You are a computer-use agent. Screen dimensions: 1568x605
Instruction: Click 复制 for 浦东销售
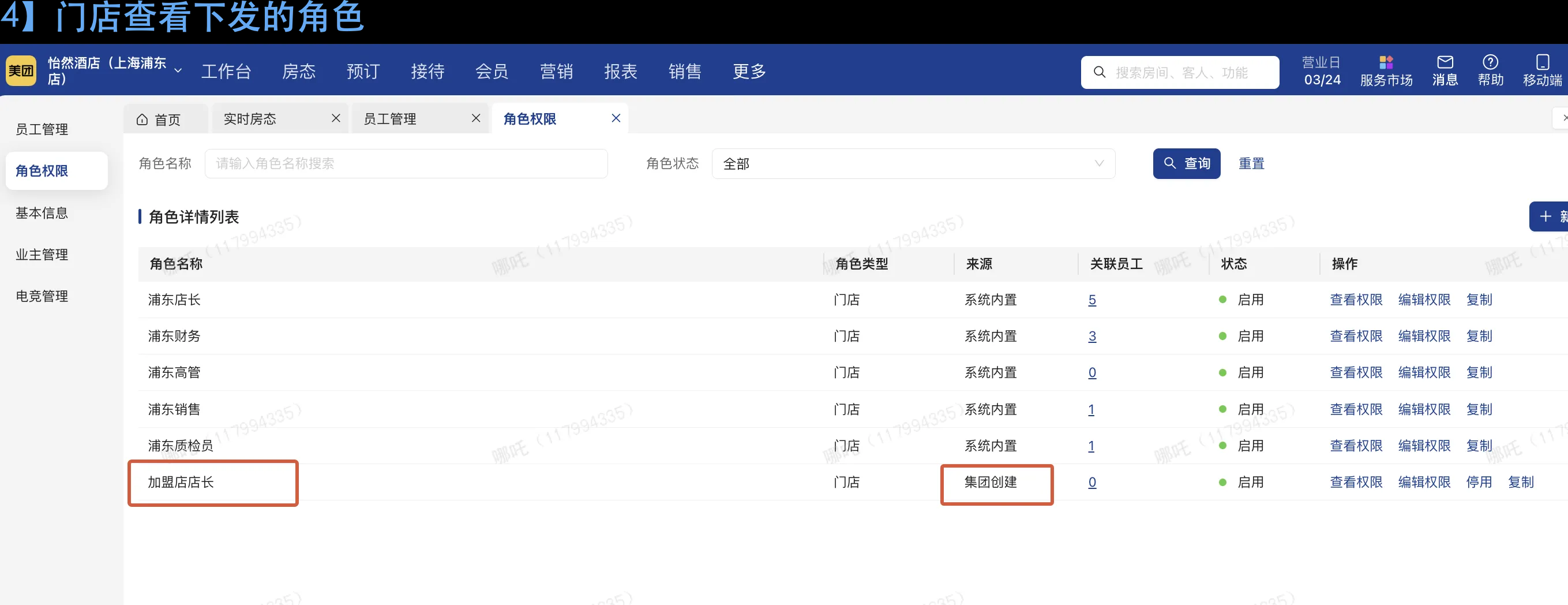point(1479,409)
